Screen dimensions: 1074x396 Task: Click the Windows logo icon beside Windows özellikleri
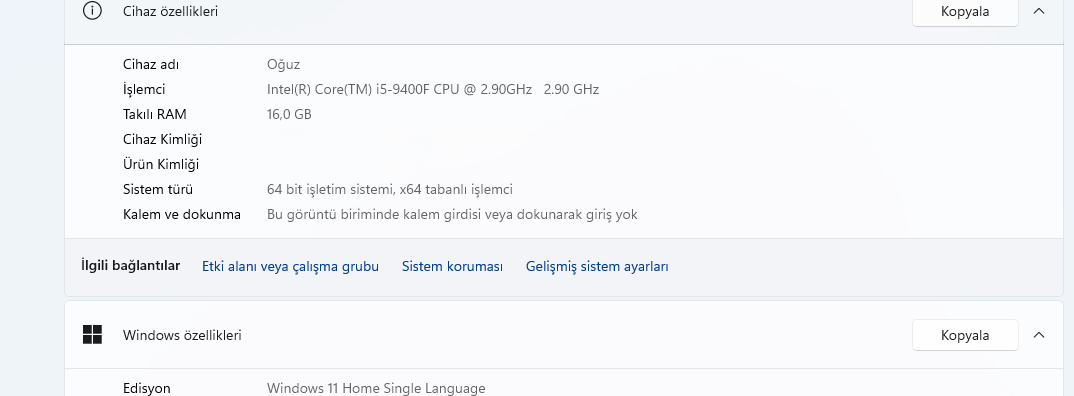pyautogui.click(x=92, y=335)
